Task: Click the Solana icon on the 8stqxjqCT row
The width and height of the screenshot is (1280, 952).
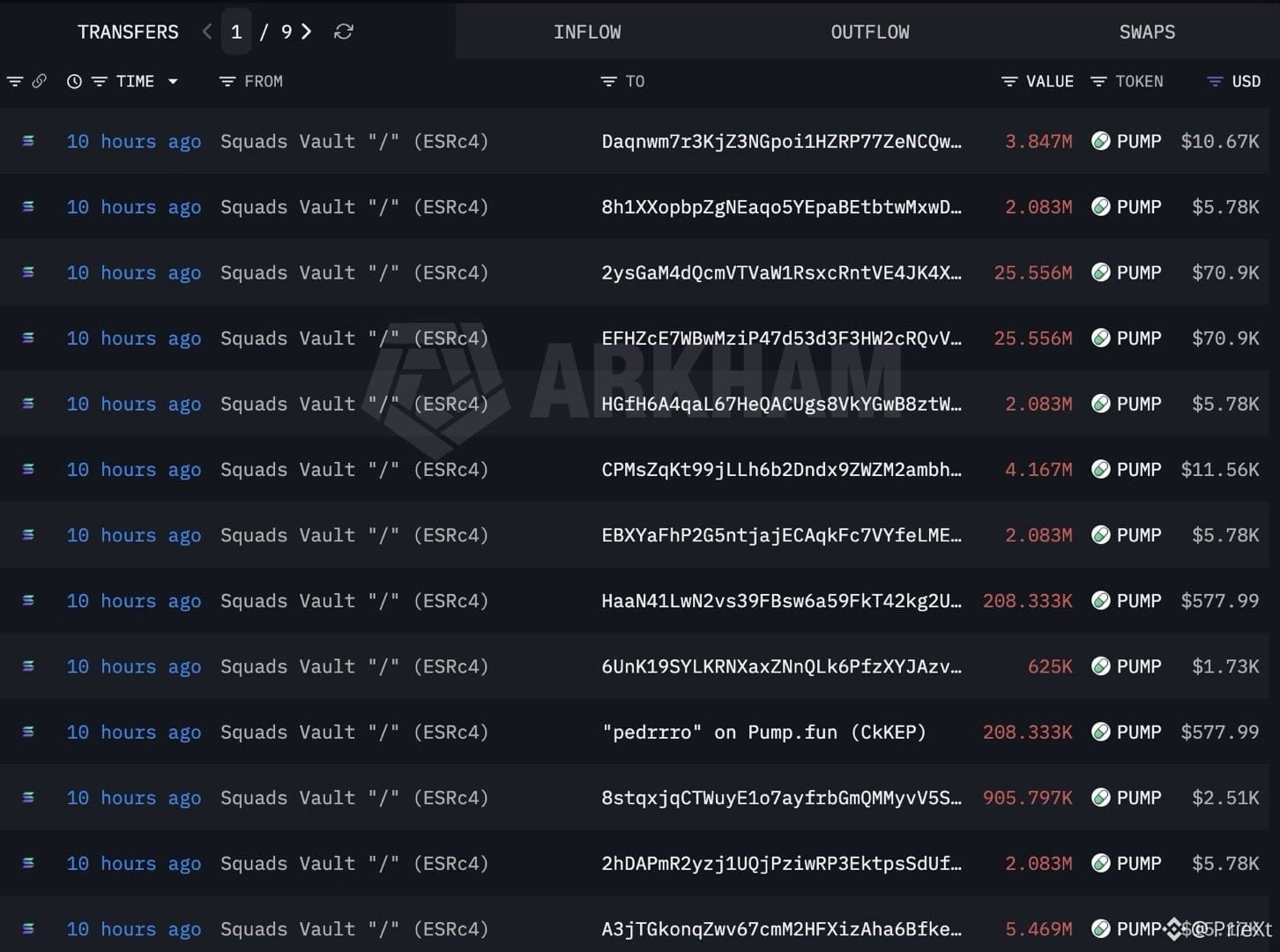Action: pyautogui.click(x=28, y=797)
